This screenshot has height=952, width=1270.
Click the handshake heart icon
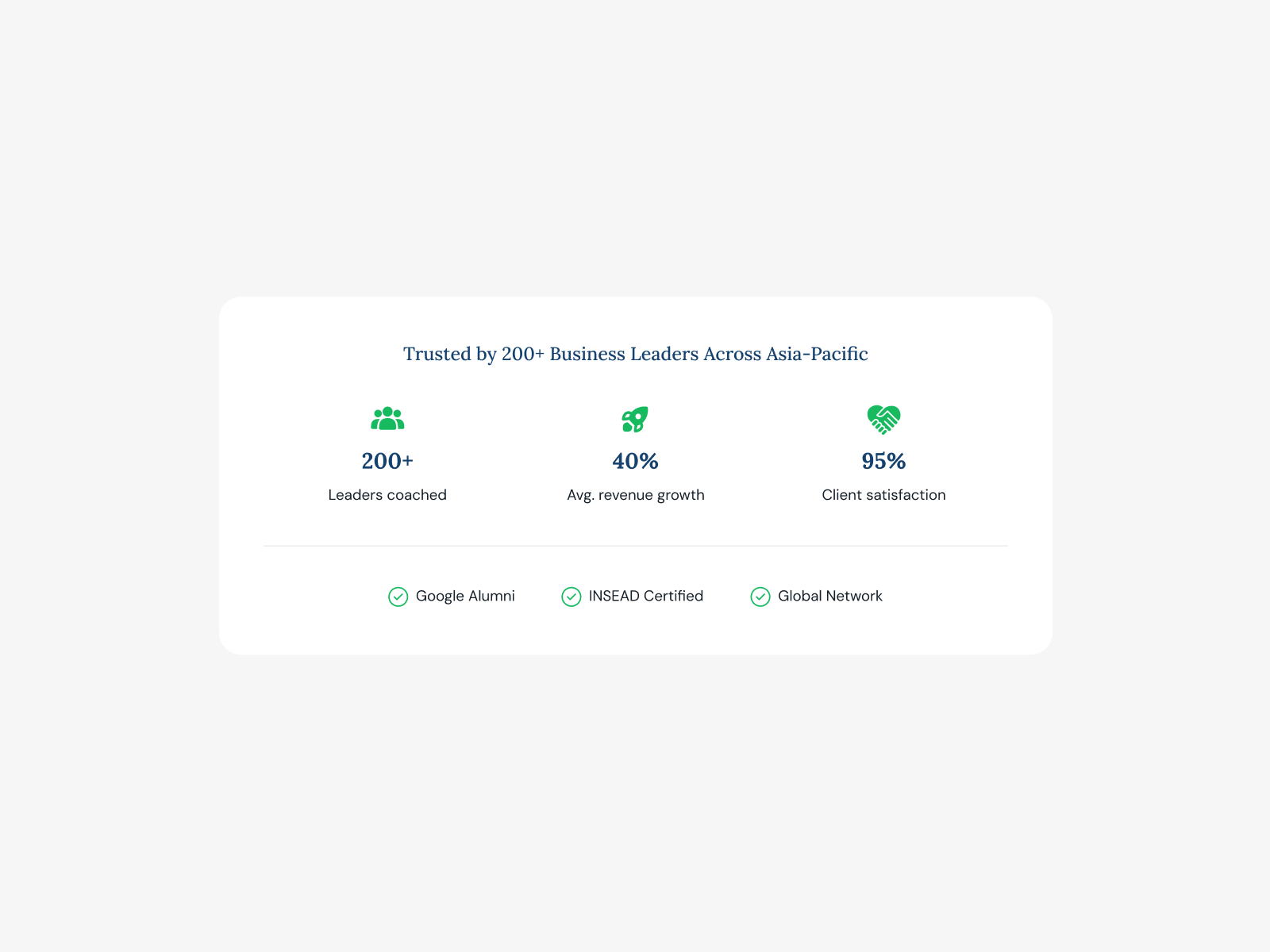coord(883,420)
